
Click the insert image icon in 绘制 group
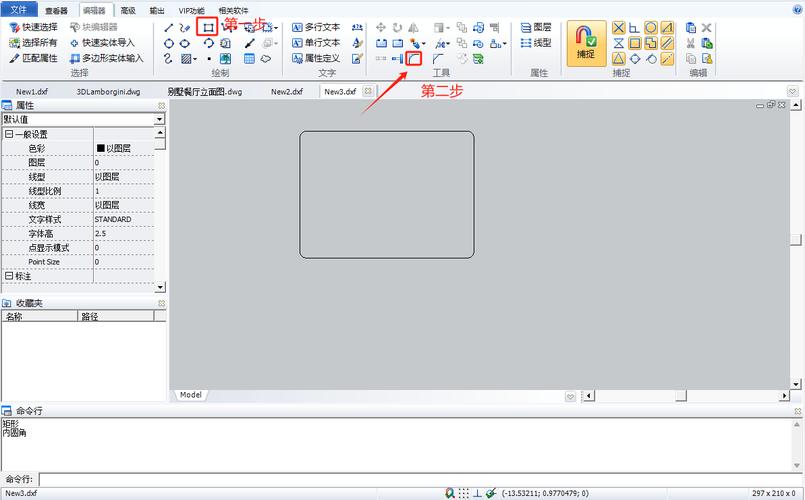[225, 59]
